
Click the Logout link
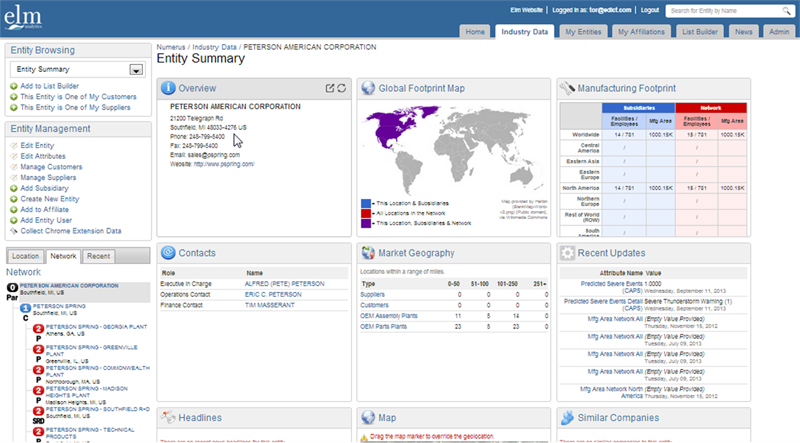[650, 10]
